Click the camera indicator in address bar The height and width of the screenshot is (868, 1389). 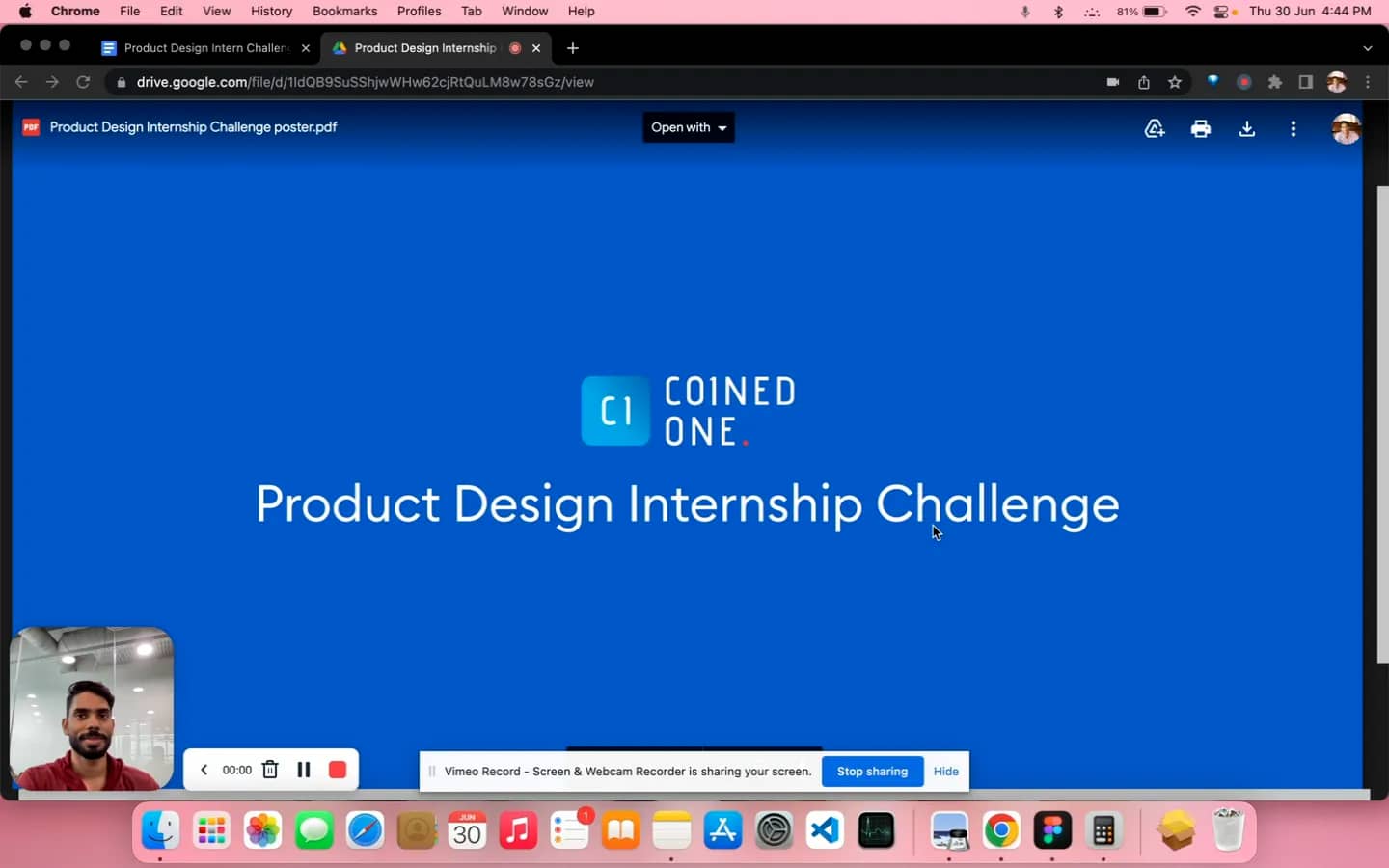1112,82
